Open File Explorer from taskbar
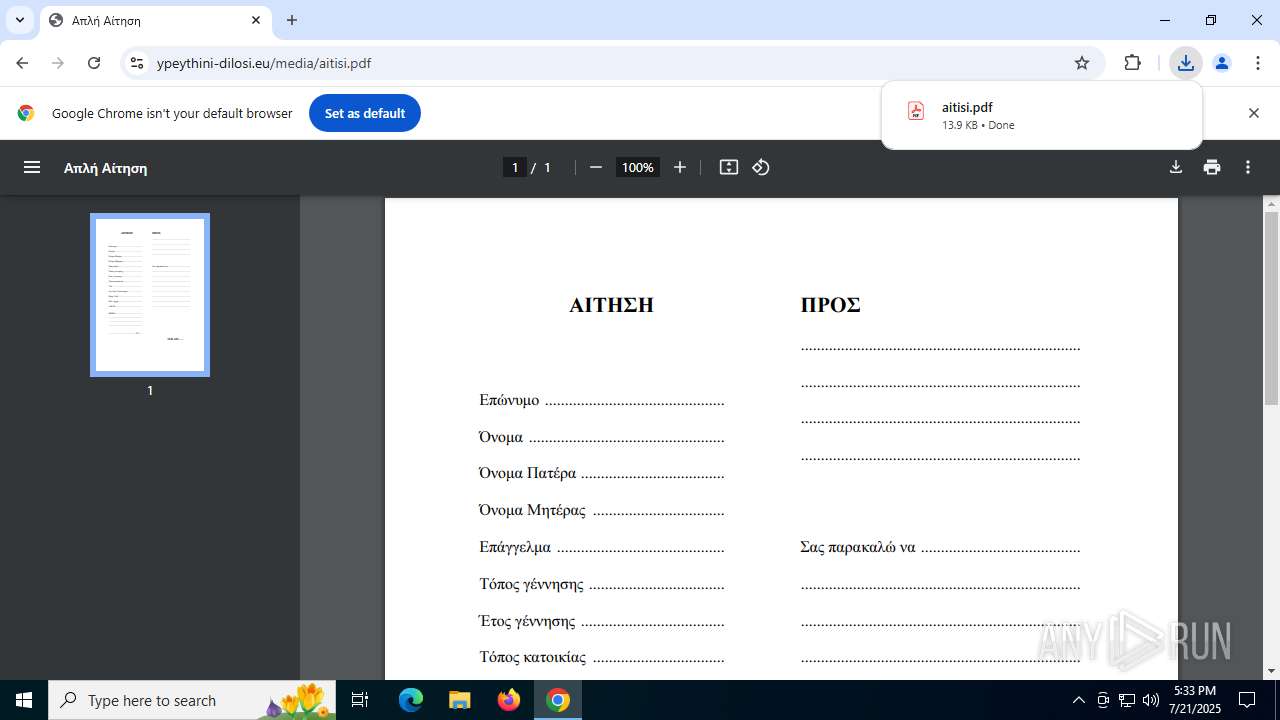This screenshot has width=1280, height=720. pos(460,700)
